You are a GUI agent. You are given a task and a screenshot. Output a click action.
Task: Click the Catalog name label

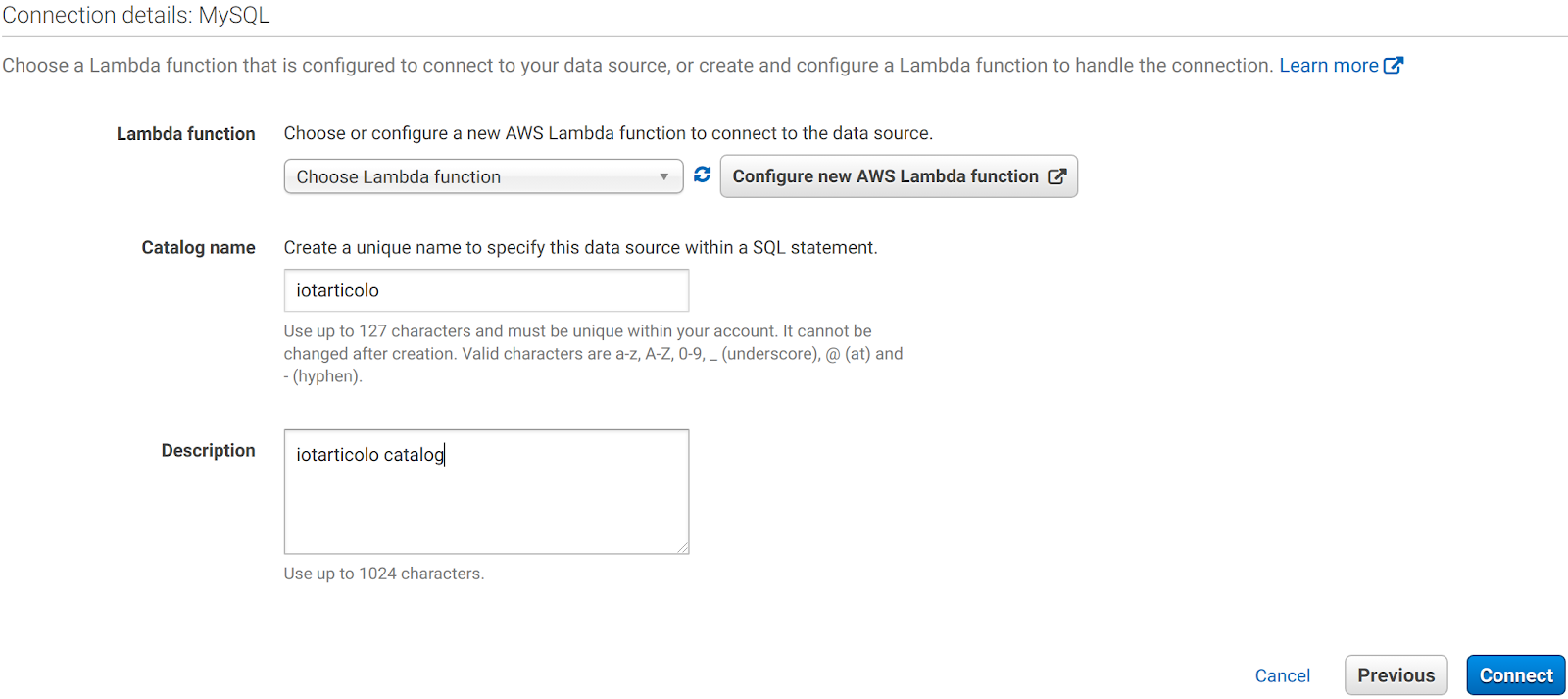click(198, 248)
